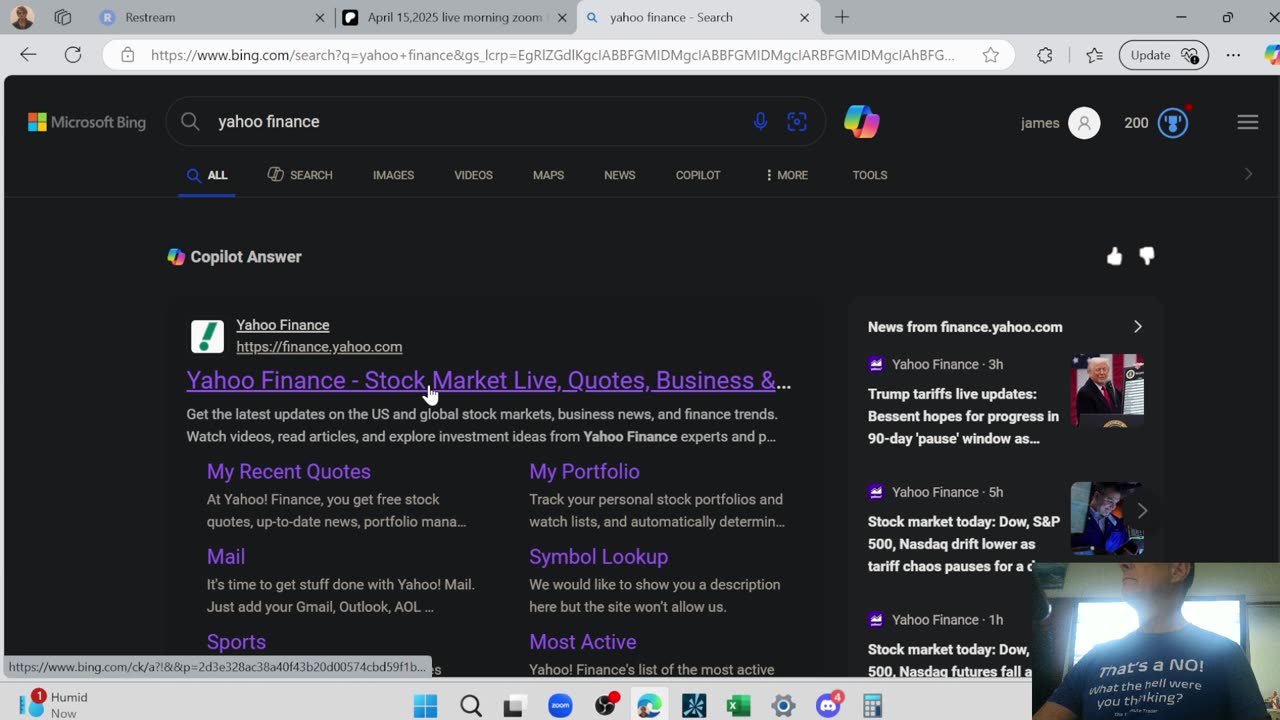
Task: Click the Update button in the Edge toolbar
Action: click(x=1163, y=55)
